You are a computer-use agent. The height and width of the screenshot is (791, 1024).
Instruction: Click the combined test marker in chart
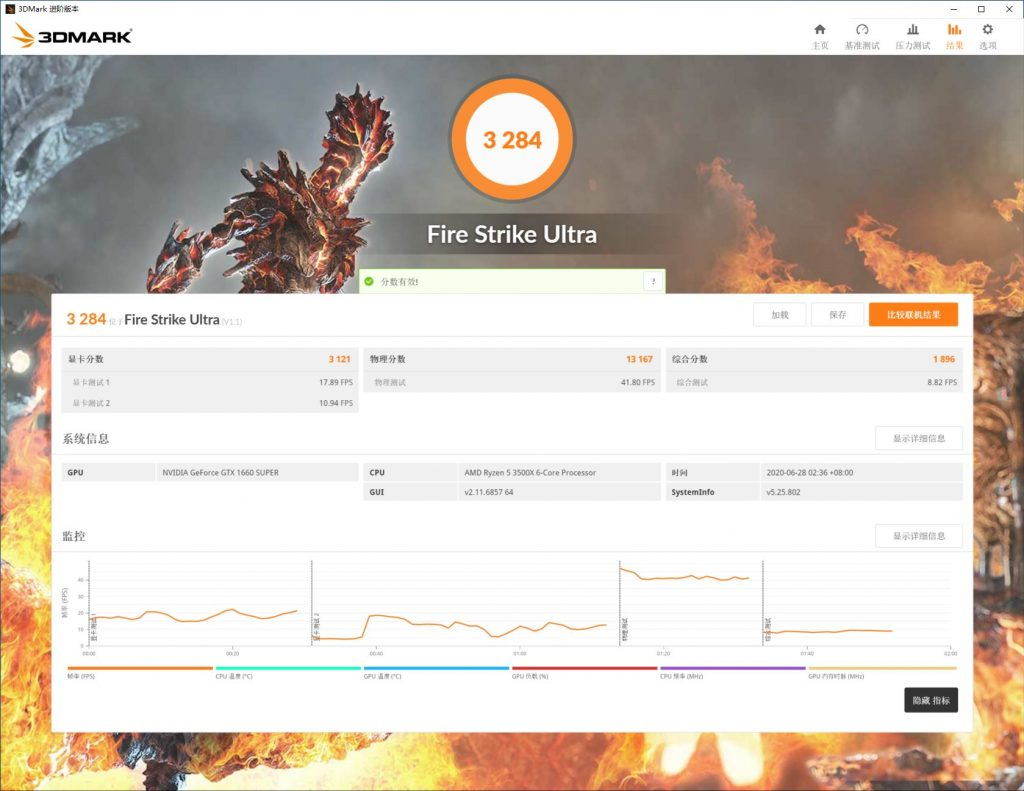pyautogui.click(x=768, y=628)
